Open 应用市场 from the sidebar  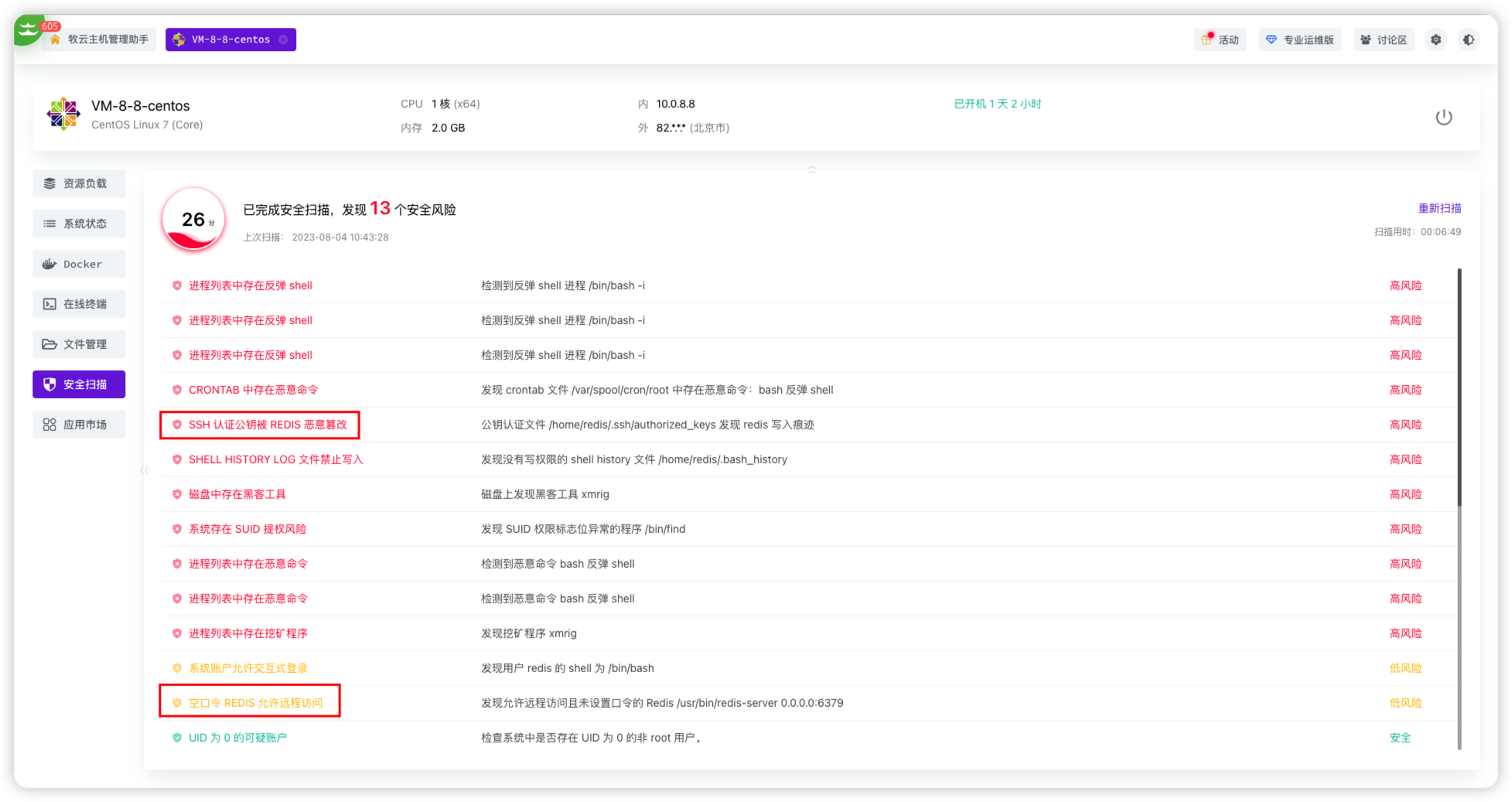click(79, 425)
